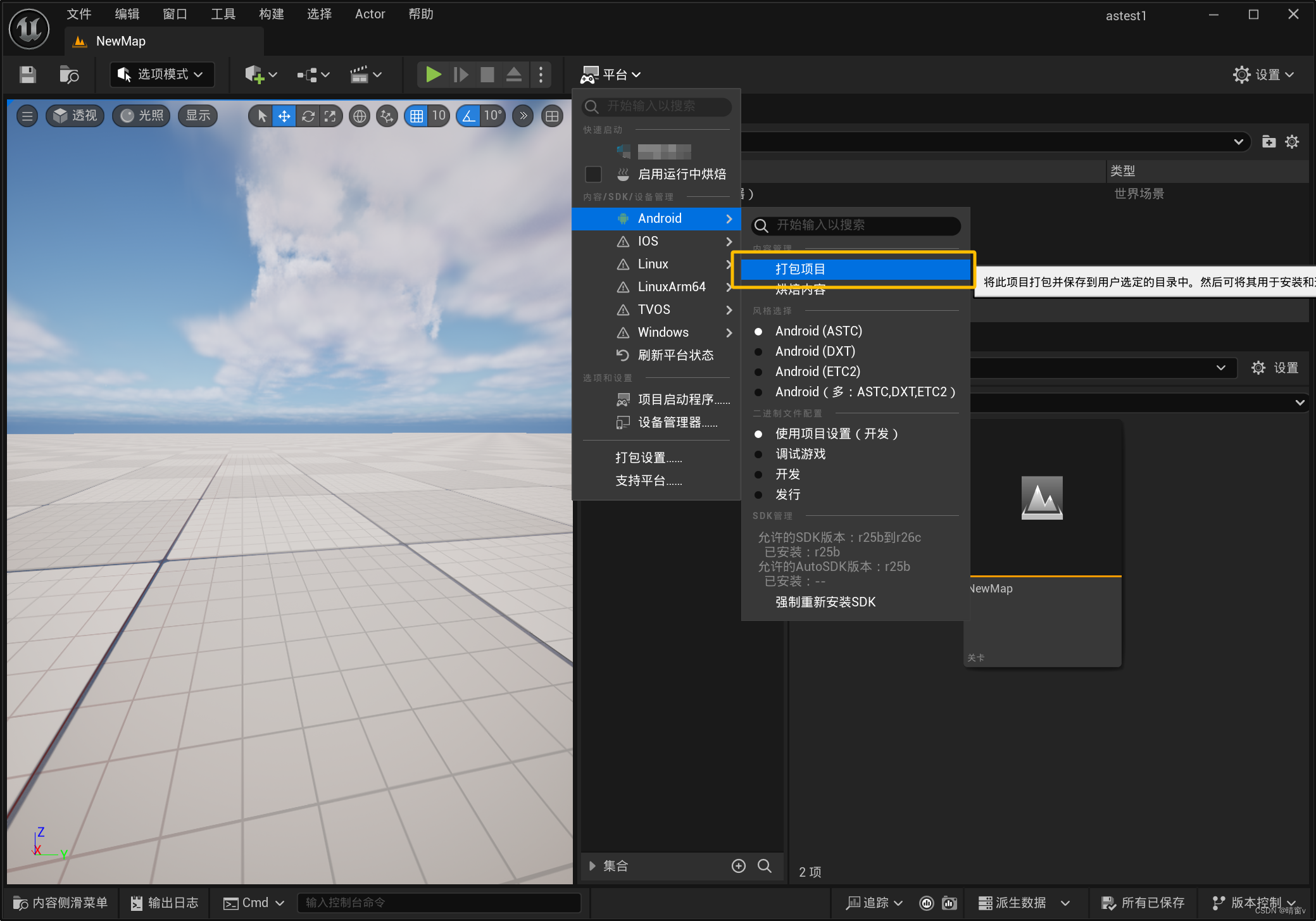
Task: Select the Android (ETC2) texture format
Action: 817,372
